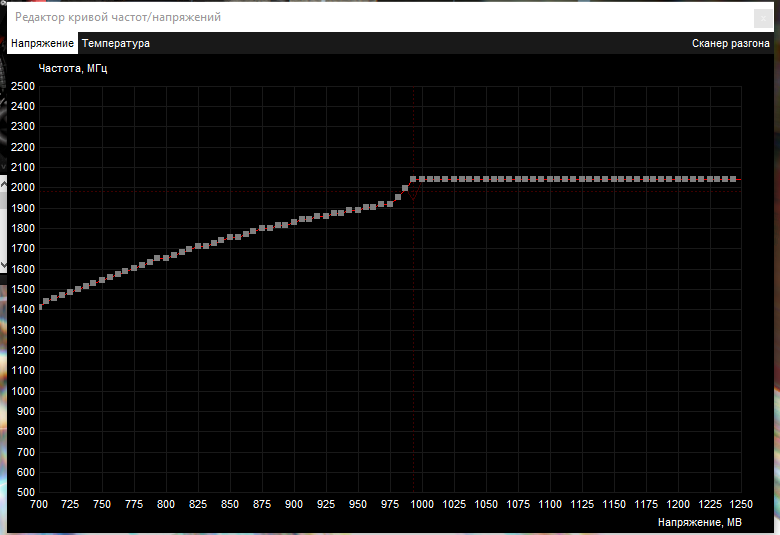The width and height of the screenshot is (780, 535).
Task: Click the 2500 frequency axis label
Action: [x=23, y=86]
